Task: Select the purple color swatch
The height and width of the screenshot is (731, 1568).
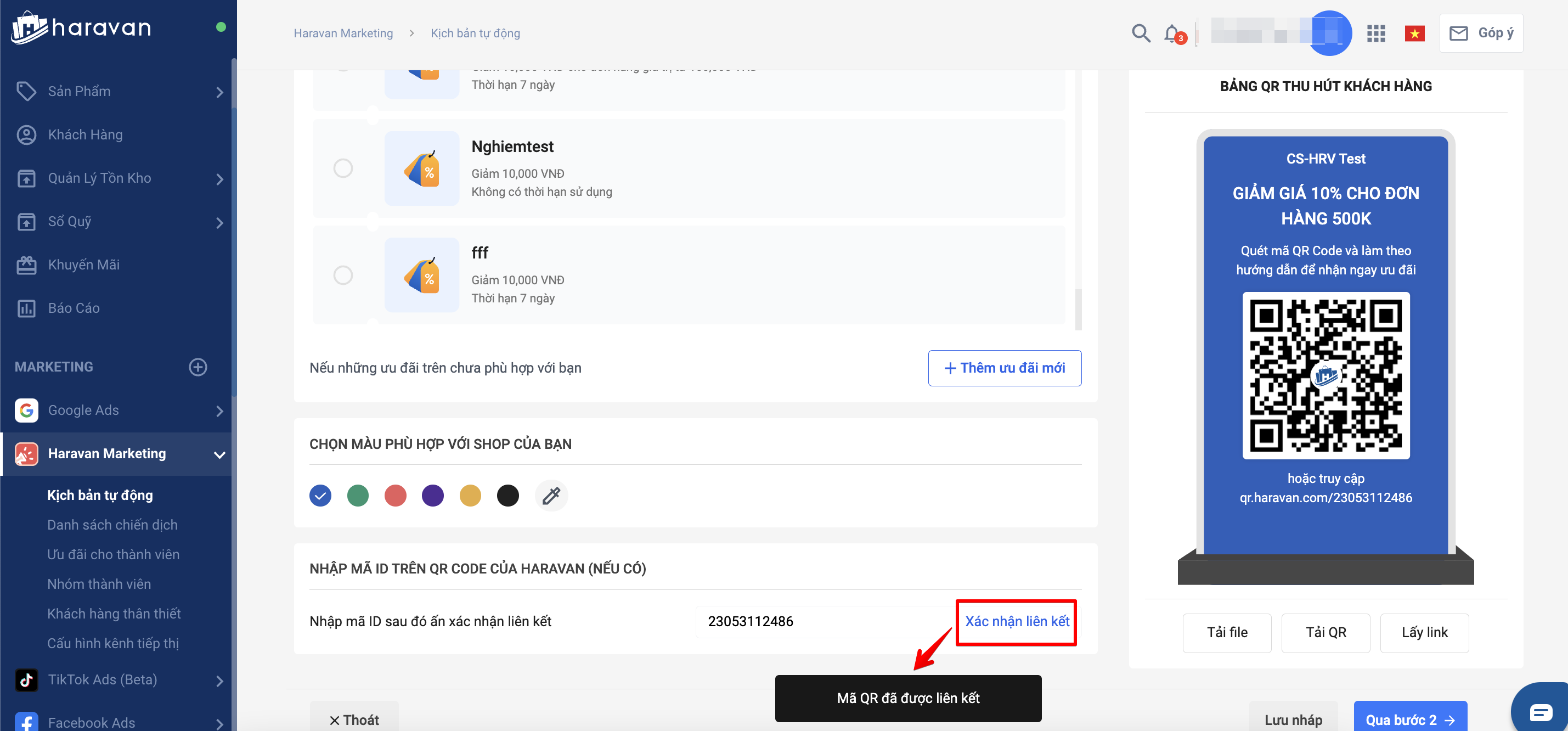Action: click(433, 496)
